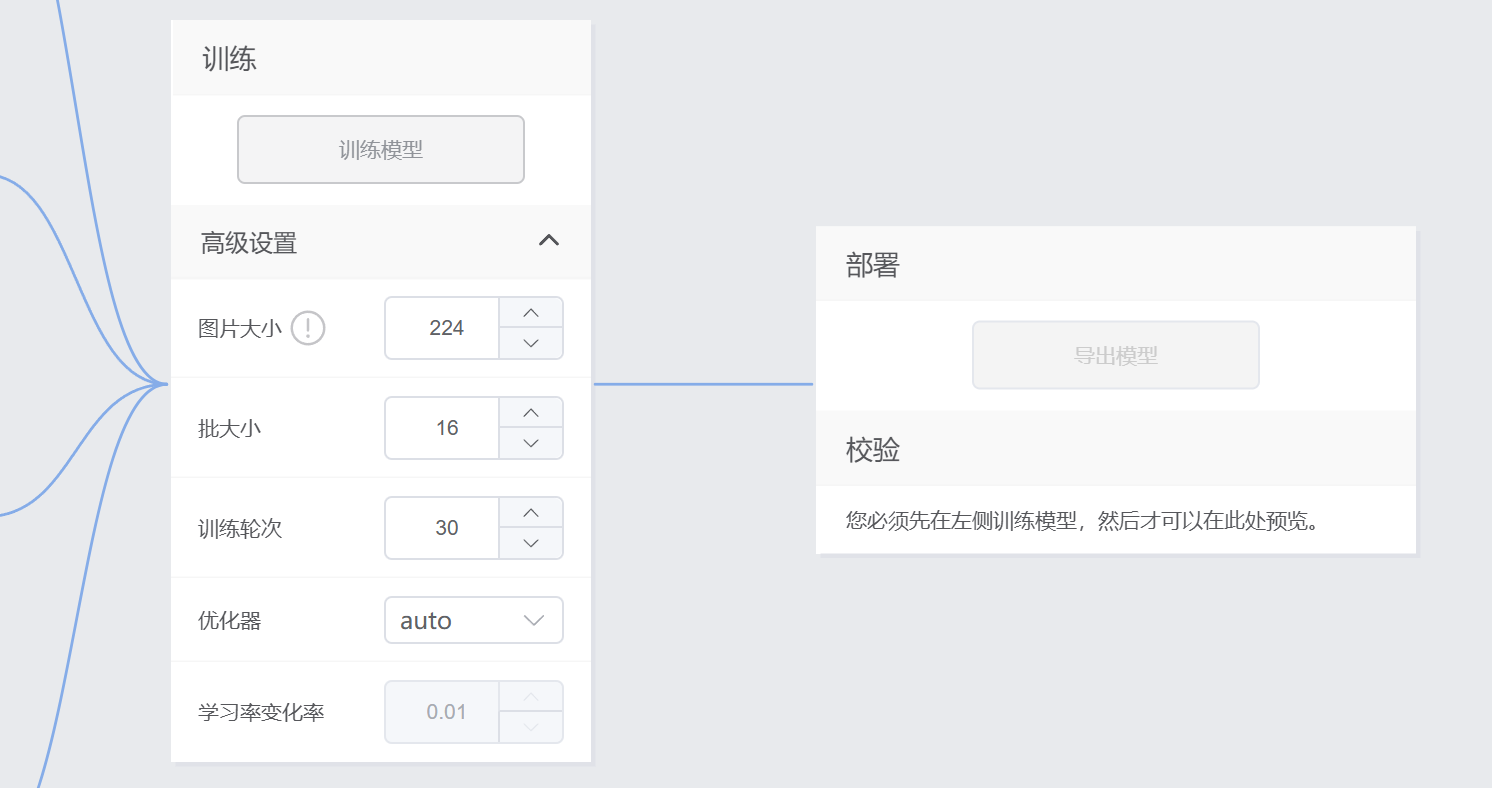Increase 批大小 with up arrow

tap(531, 413)
